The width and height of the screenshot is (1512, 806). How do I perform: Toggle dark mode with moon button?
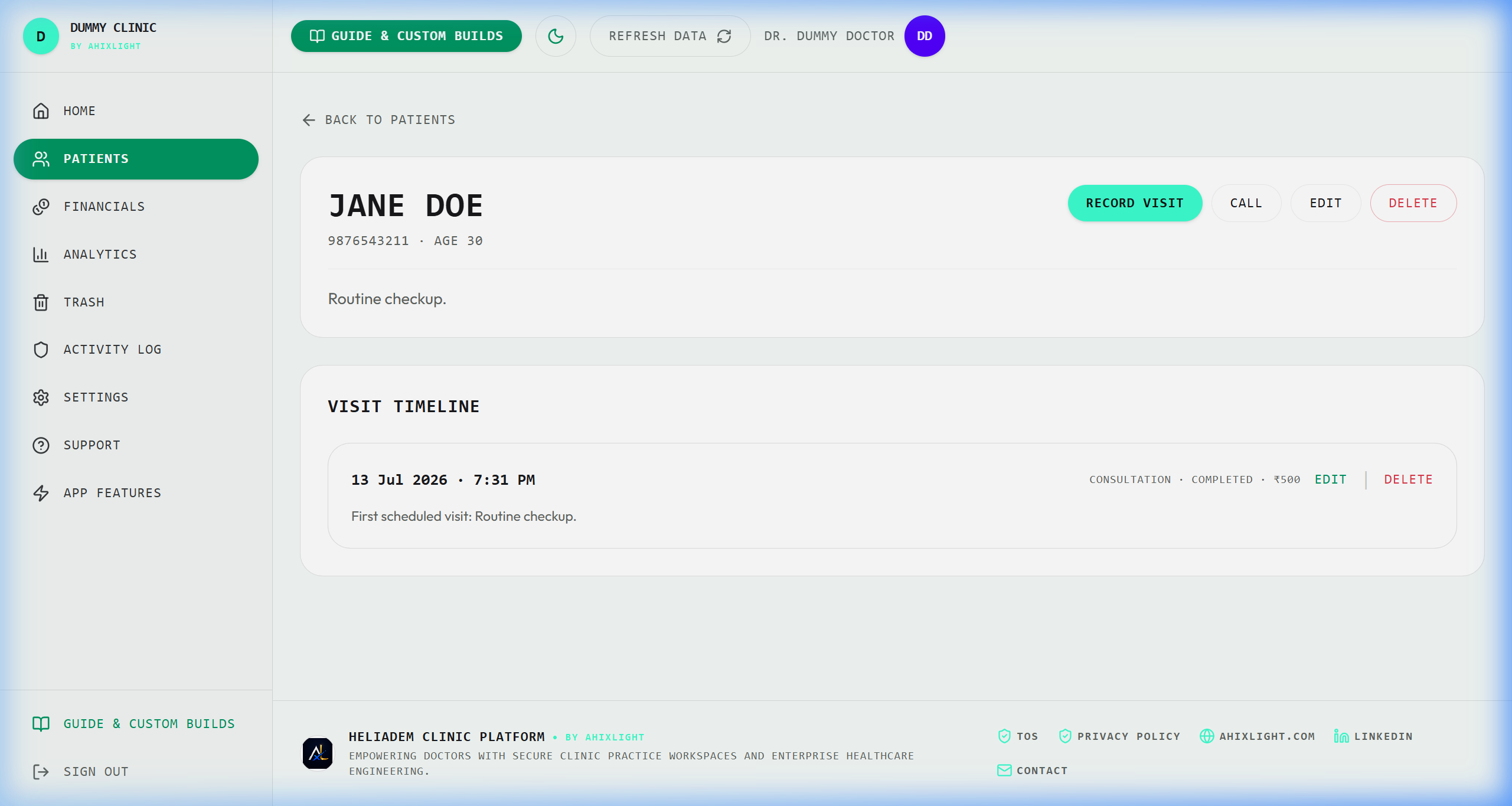(x=556, y=36)
